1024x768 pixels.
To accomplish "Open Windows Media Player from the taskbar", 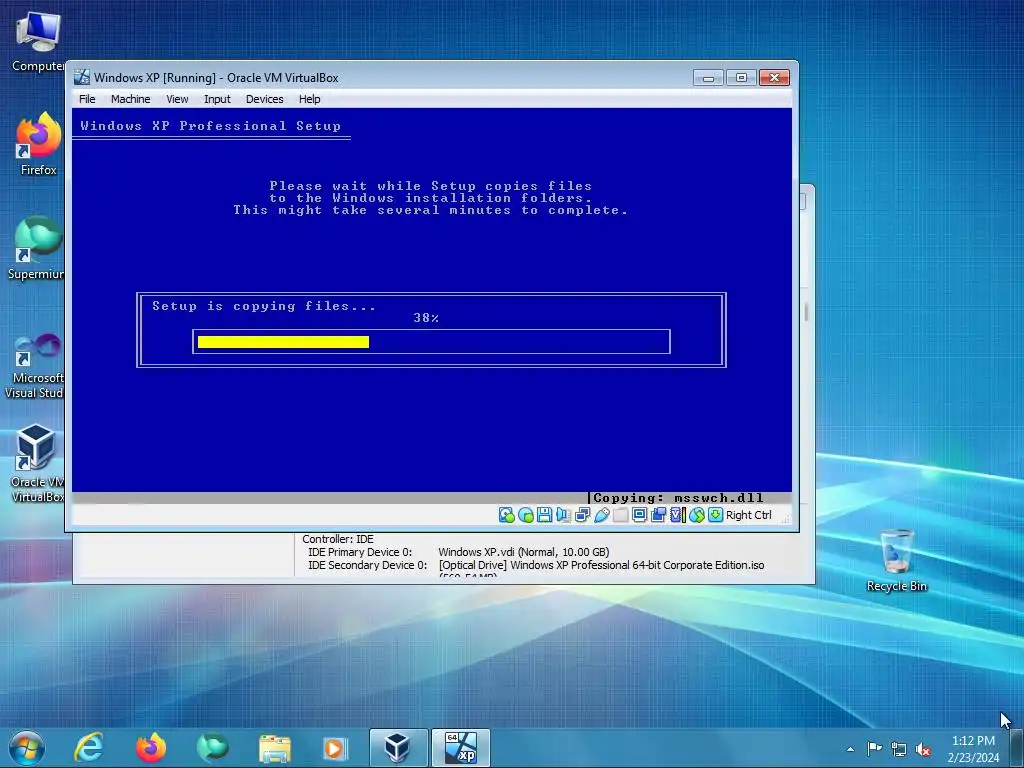I will [336, 748].
